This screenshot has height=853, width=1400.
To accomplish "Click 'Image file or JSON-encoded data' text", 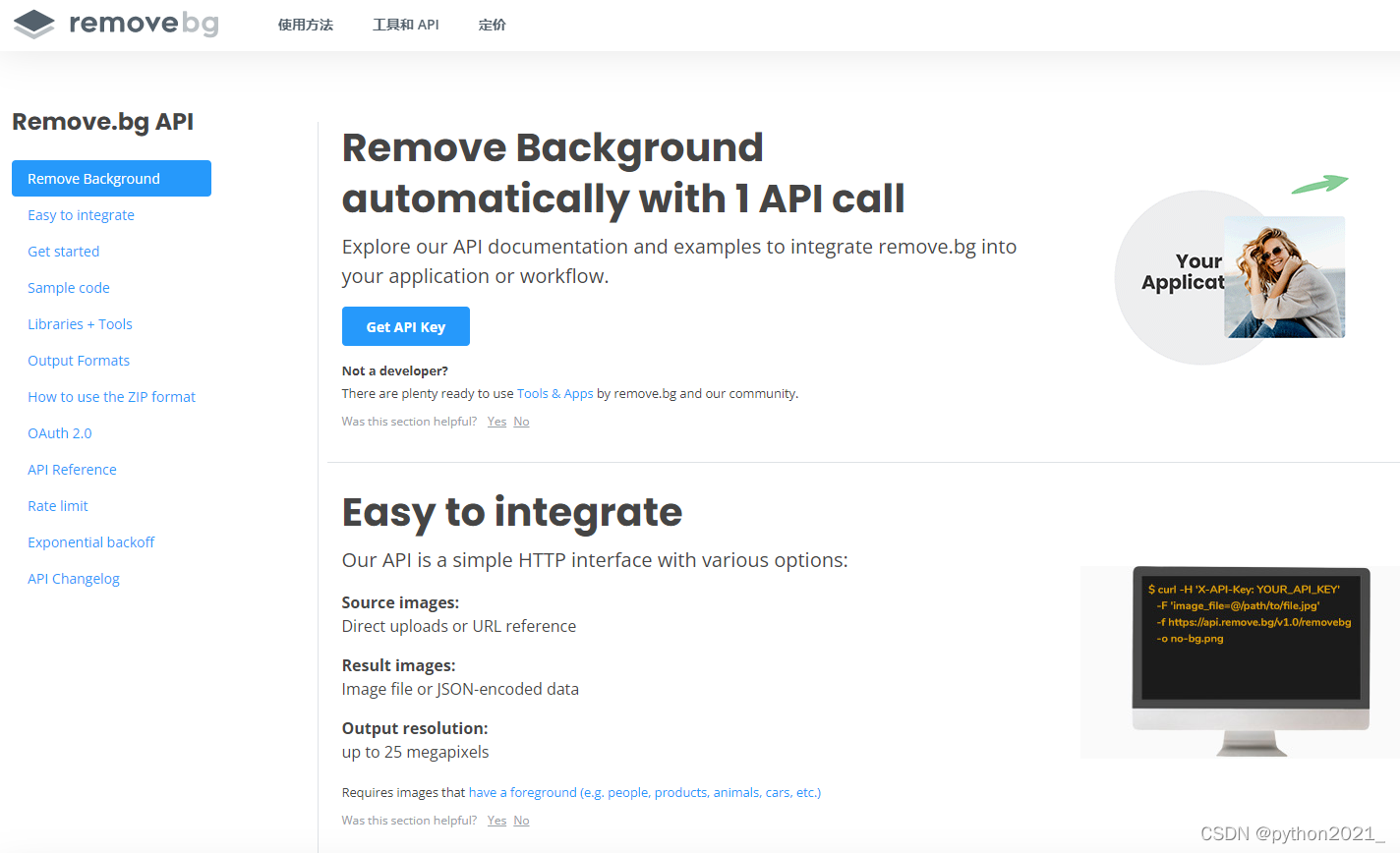I will [460, 689].
